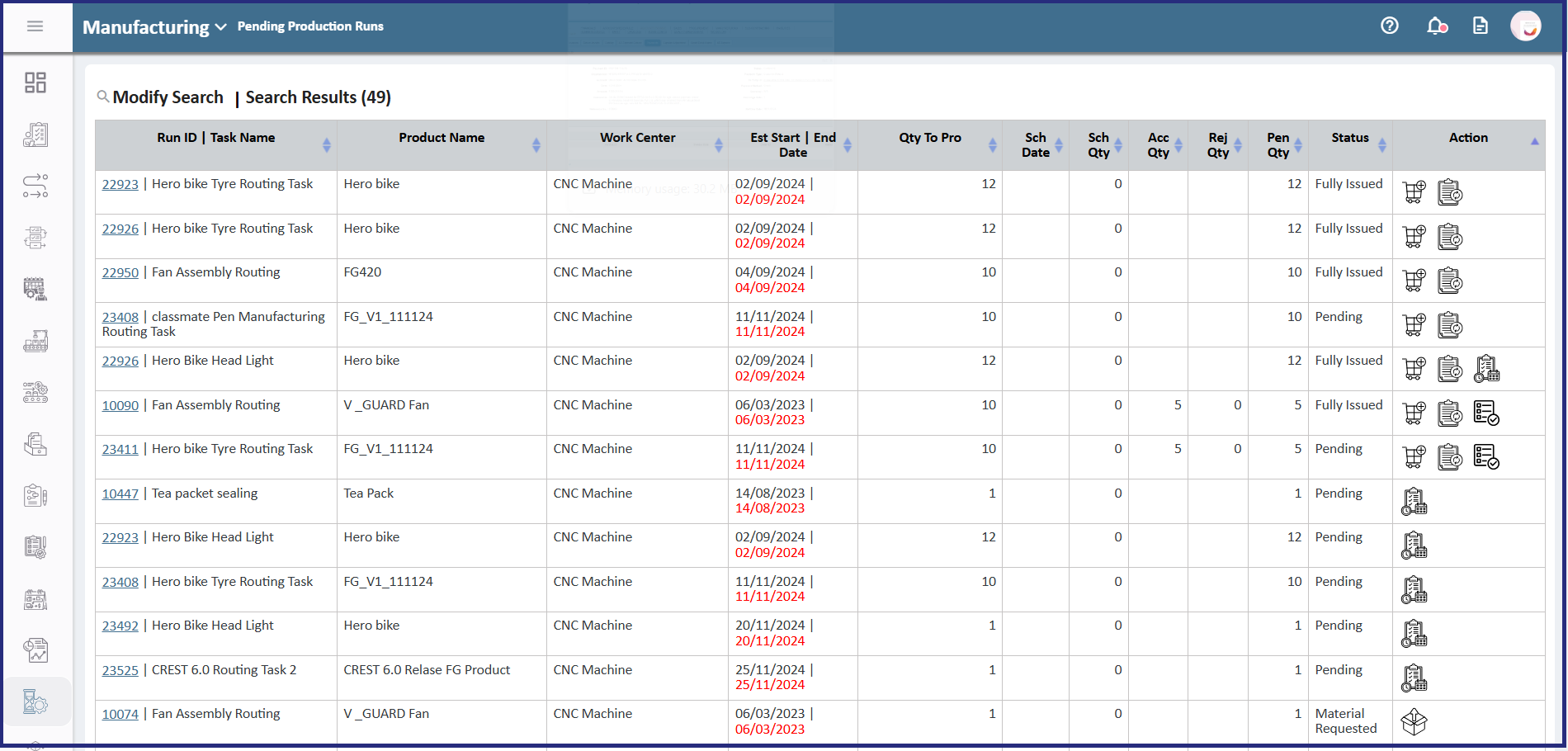Click the schedule icon for 22926 Head Light
Image resolution: width=1568 pixels, height=751 pixels.
(1486, 369)
